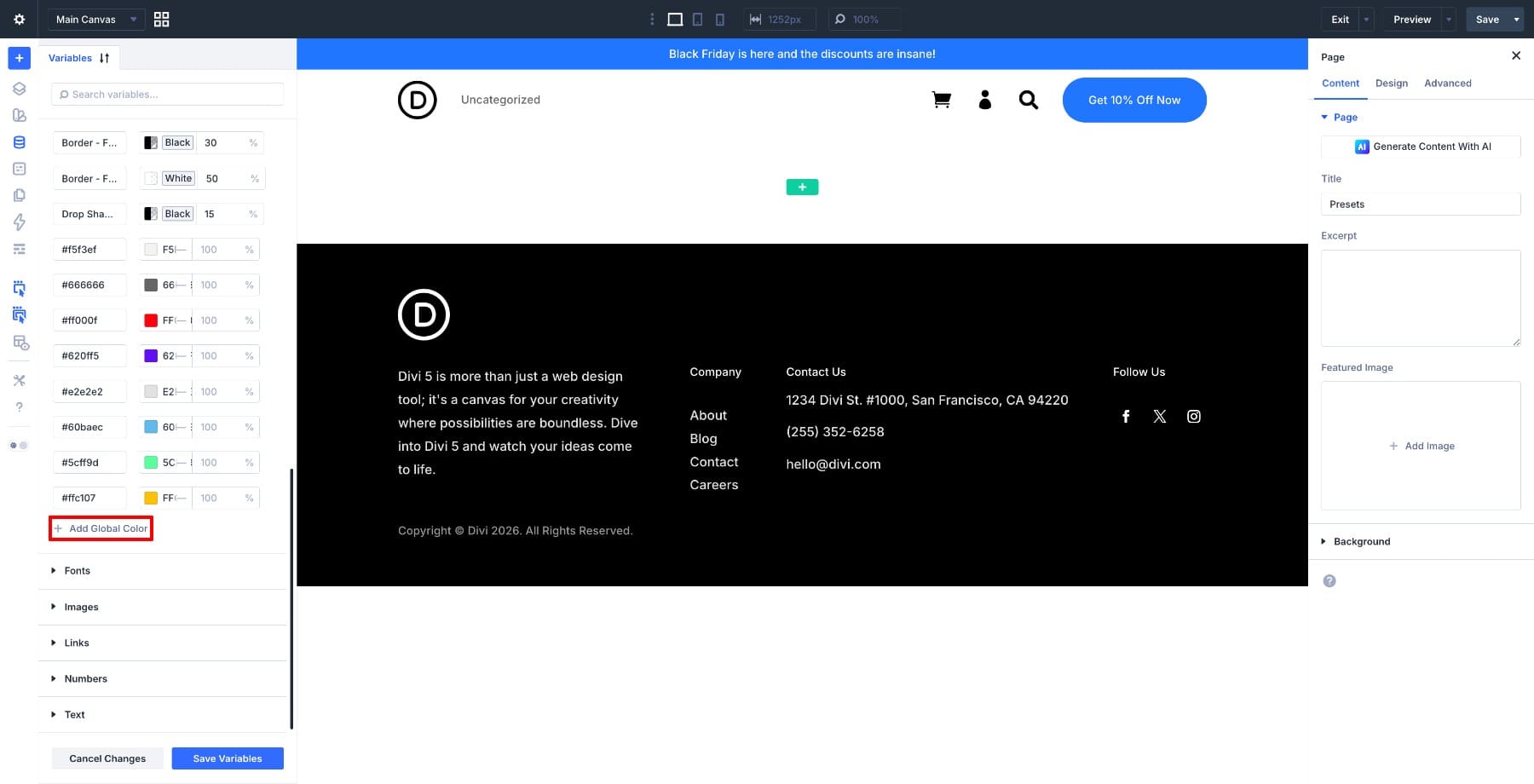Click the Get 10% Off Now button
The width and height of the screenshot is (1534, 784).
(1134, 100)
